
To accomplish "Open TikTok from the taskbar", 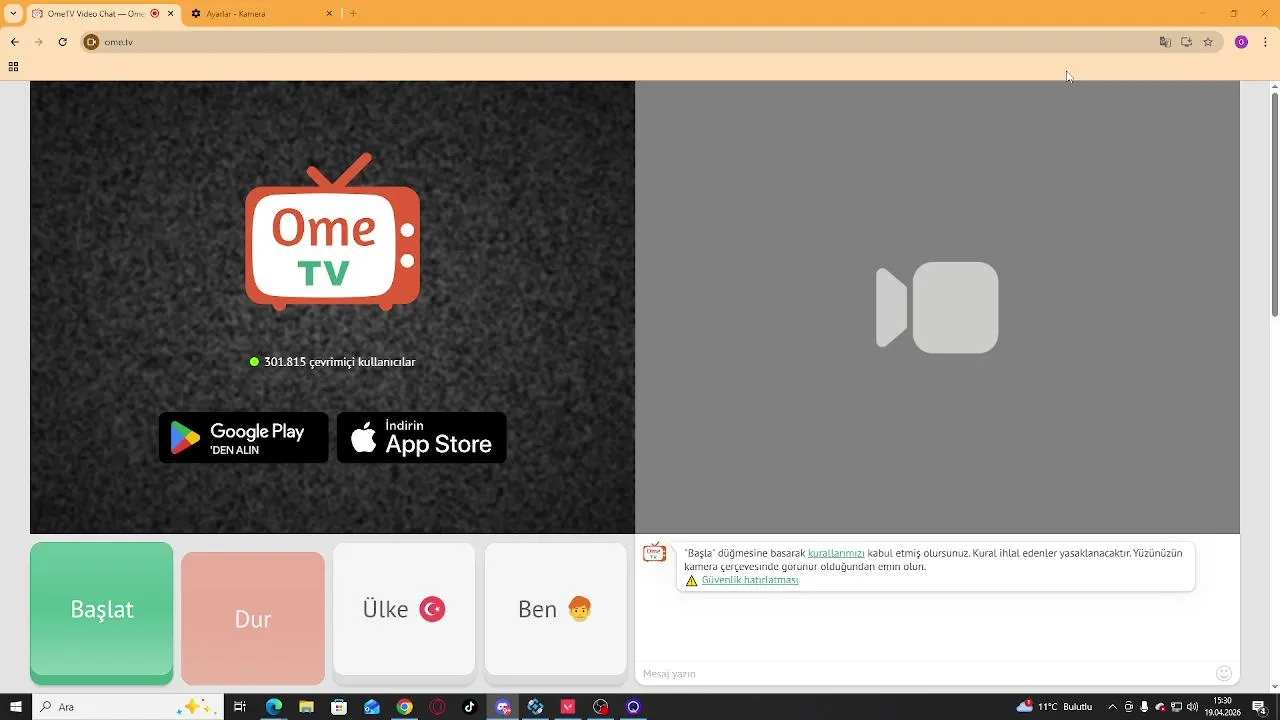I will point(470,707).
